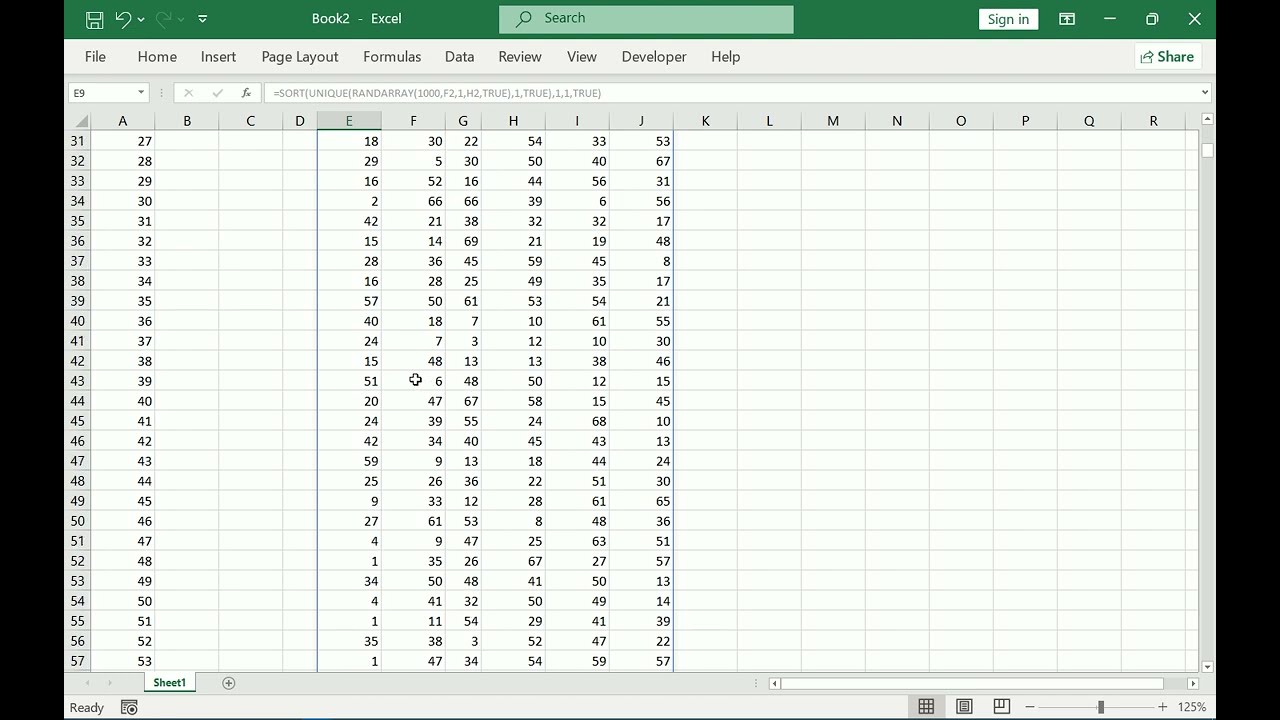This screenshot has height=720, width=1280.
Task: Select column K header
Action: (705, 121)
